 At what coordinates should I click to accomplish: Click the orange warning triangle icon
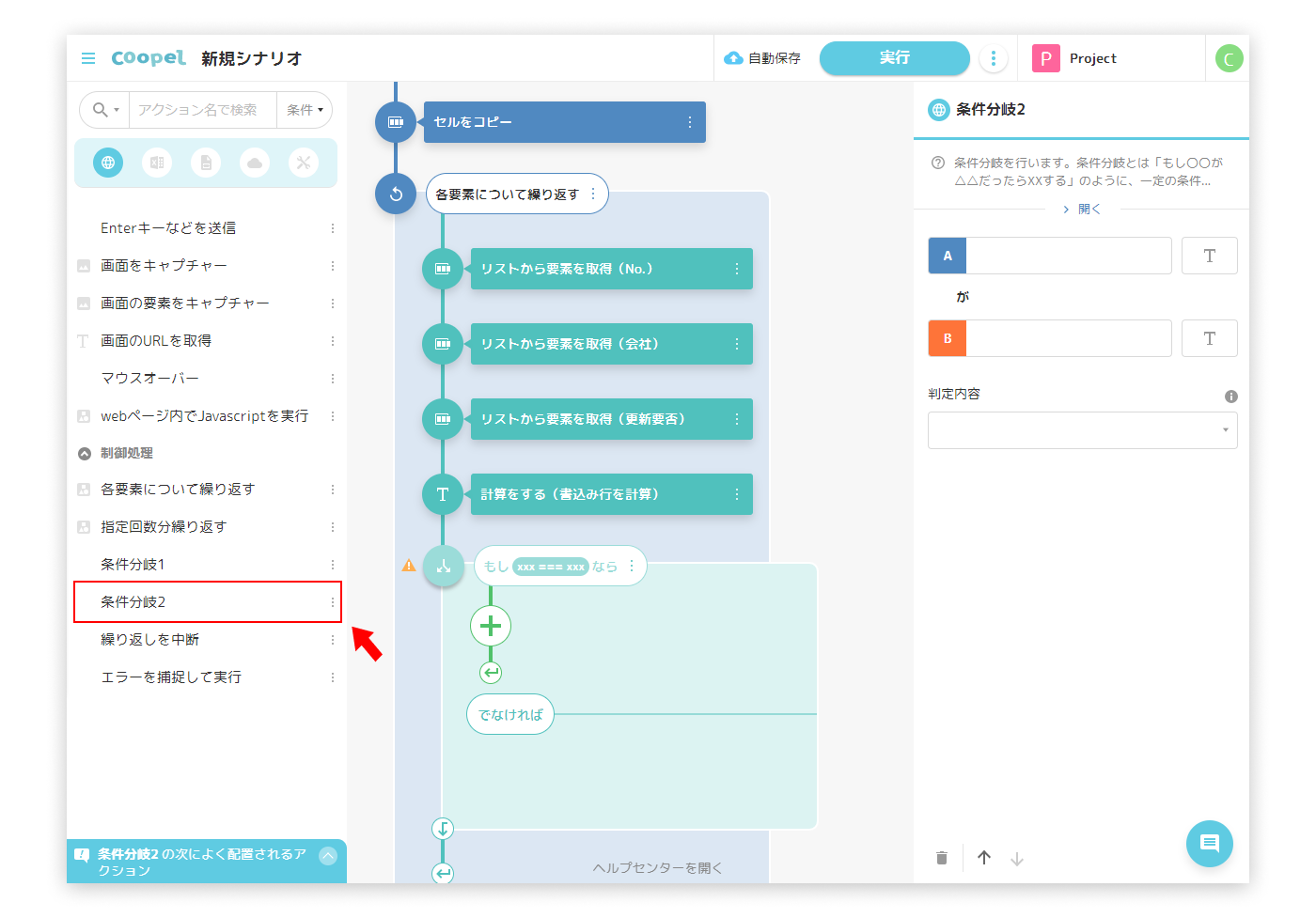click(409, 565)
